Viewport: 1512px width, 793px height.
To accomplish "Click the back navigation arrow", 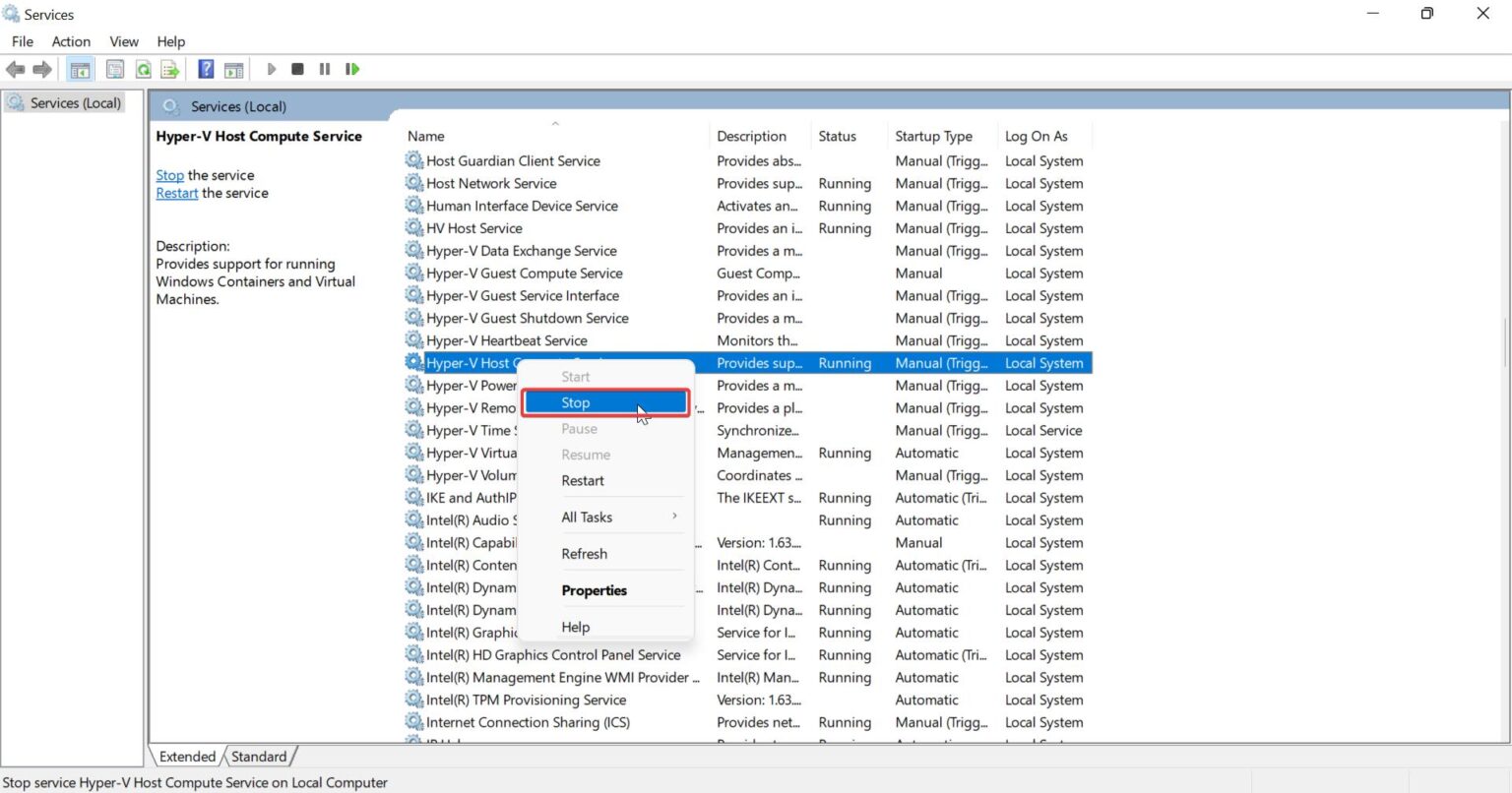I will (x=16, y=69).
